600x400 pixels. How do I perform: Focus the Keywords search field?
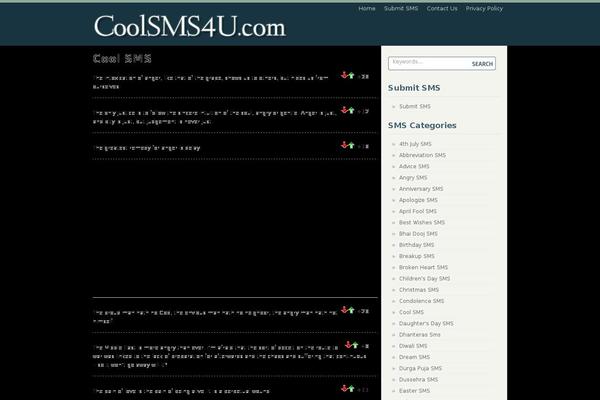pos(429,63)
